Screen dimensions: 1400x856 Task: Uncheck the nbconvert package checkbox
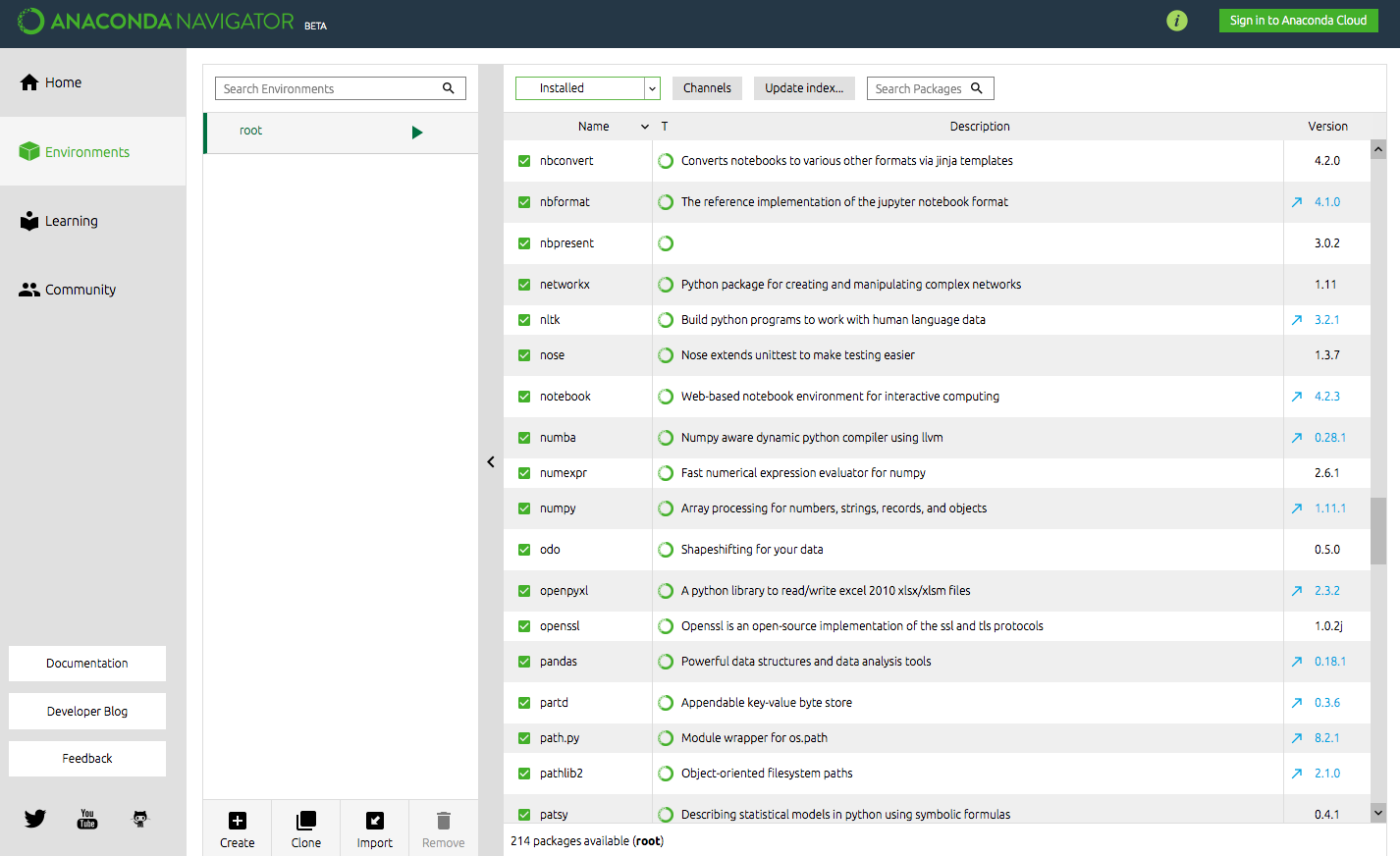pyautogui.click(x=524, y=161)
